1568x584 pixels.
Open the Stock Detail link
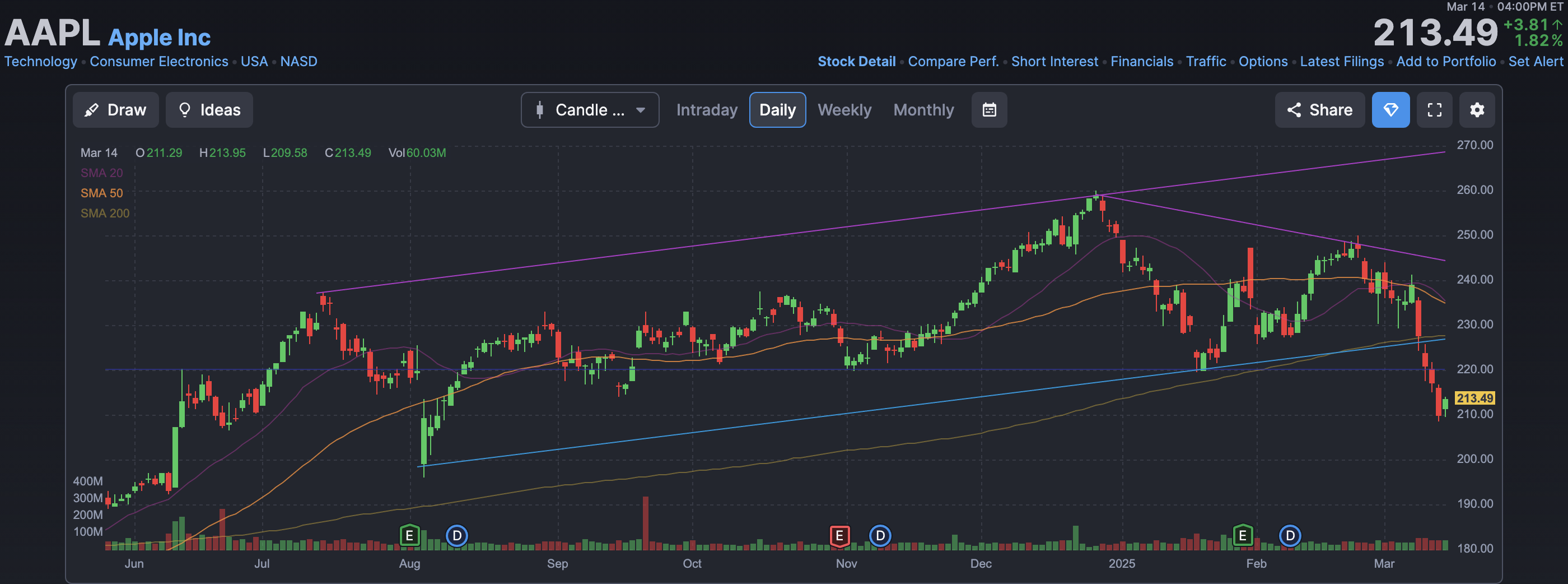856,62
